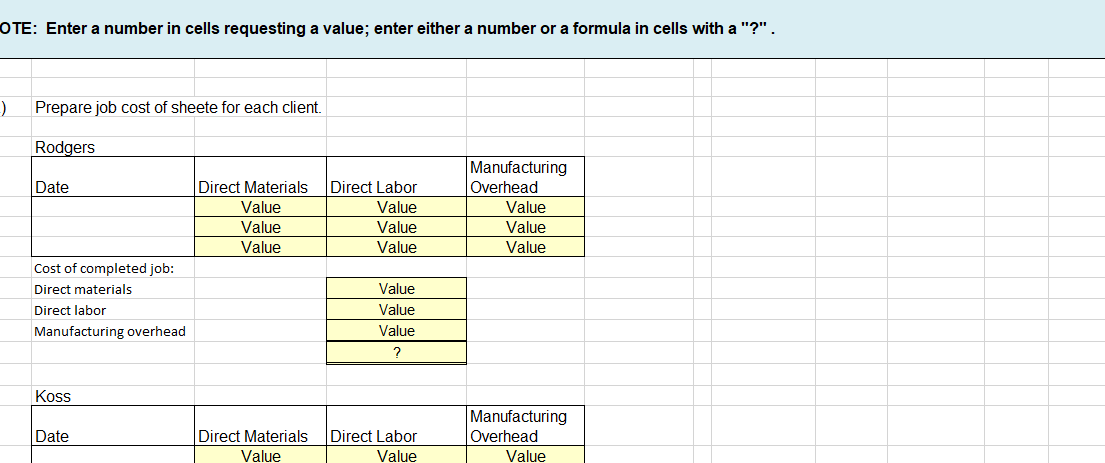The width and height of the screenshot is (1105, 463).
Task: Select the note about entering numbers or formulas
Action: pos(388,29)
